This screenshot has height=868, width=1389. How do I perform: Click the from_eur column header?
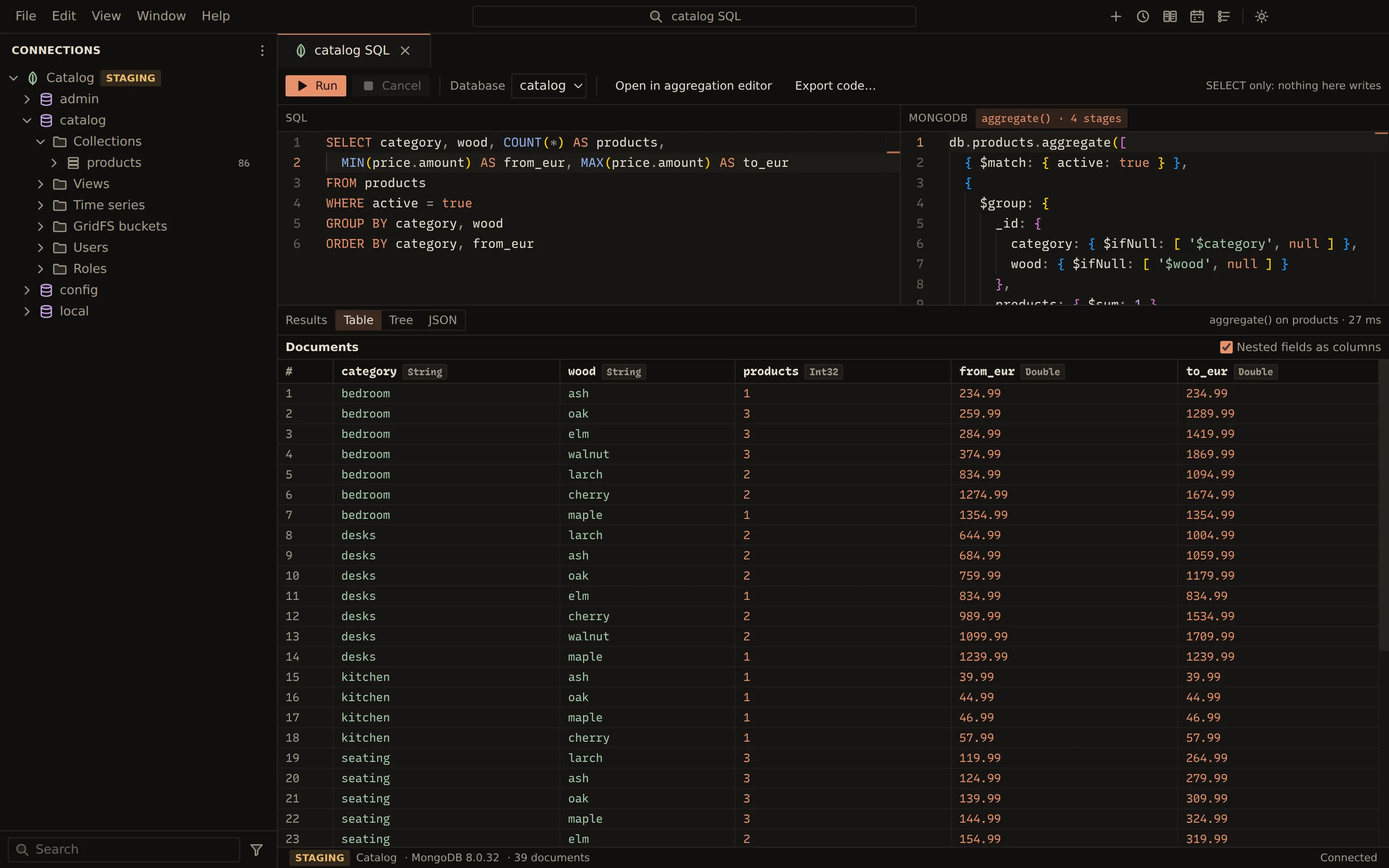(x=1064, y=372)
